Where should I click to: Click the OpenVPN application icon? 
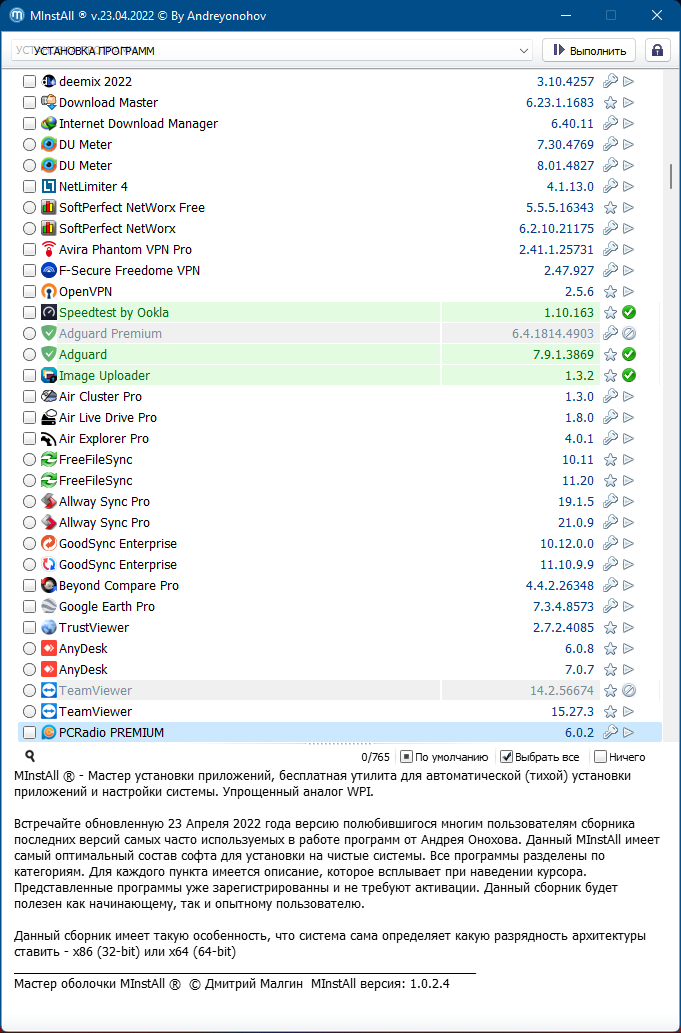pos(49,291)
